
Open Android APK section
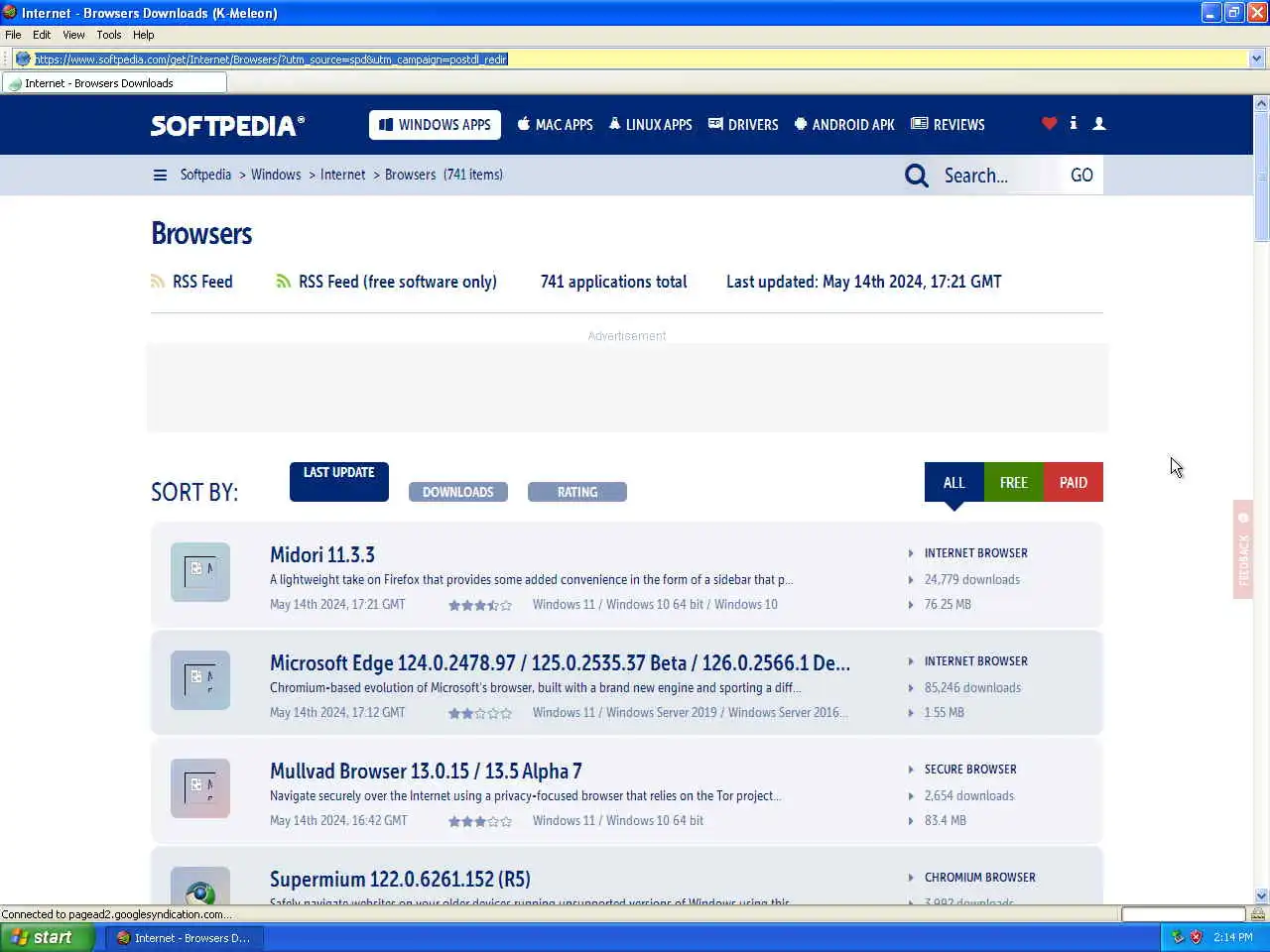[x=844, y=125]
